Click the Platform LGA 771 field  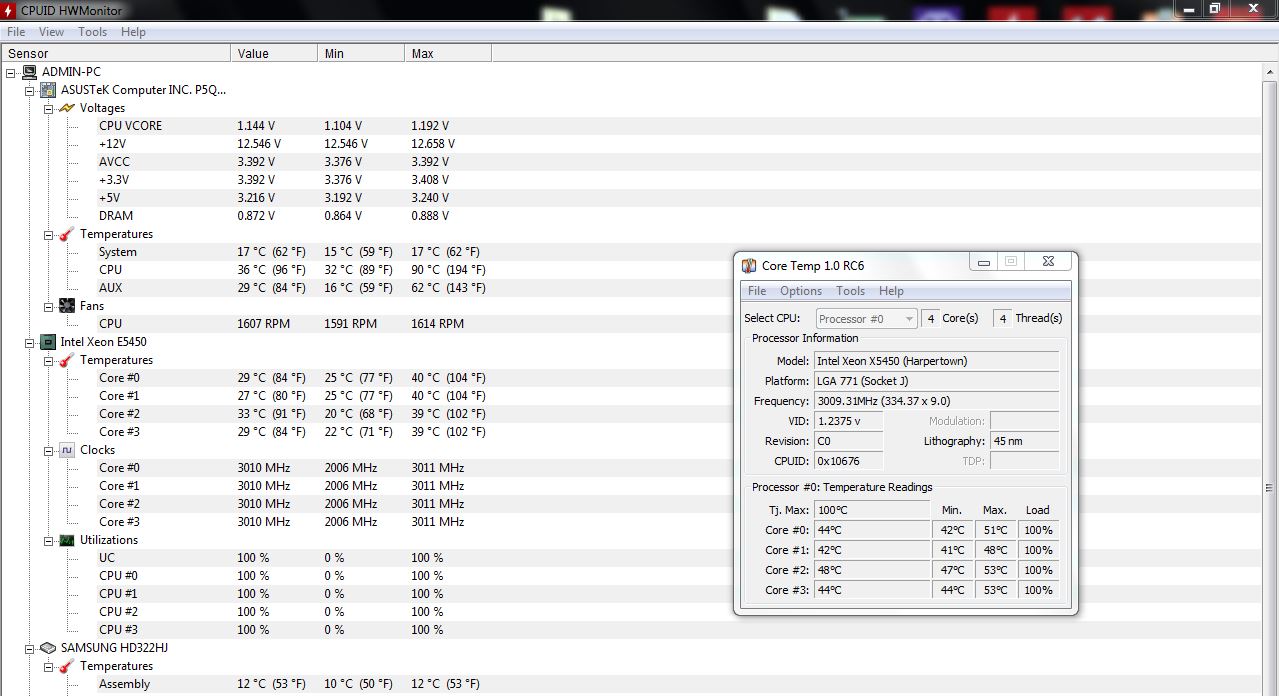pyautogui.click(x=936, y=381)
